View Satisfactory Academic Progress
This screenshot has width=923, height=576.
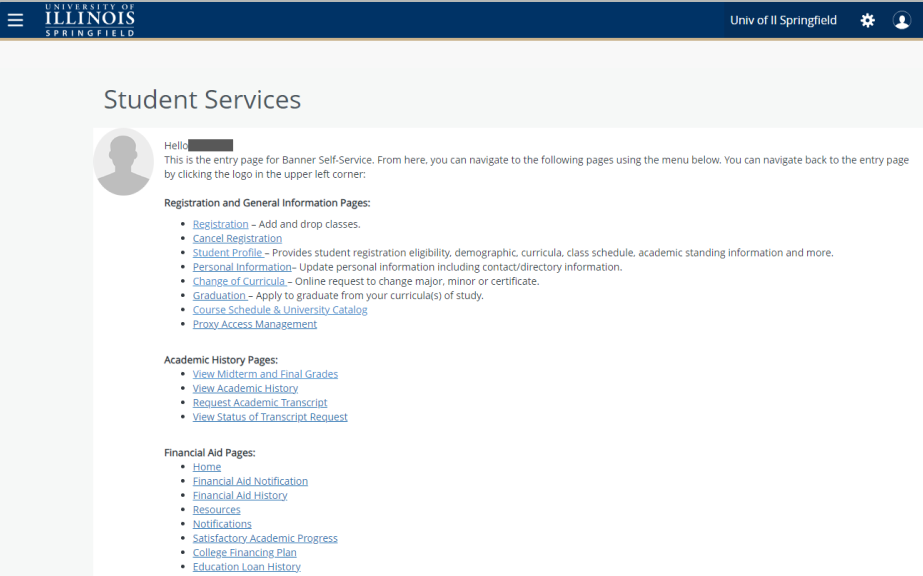click(x=265, y=537)
